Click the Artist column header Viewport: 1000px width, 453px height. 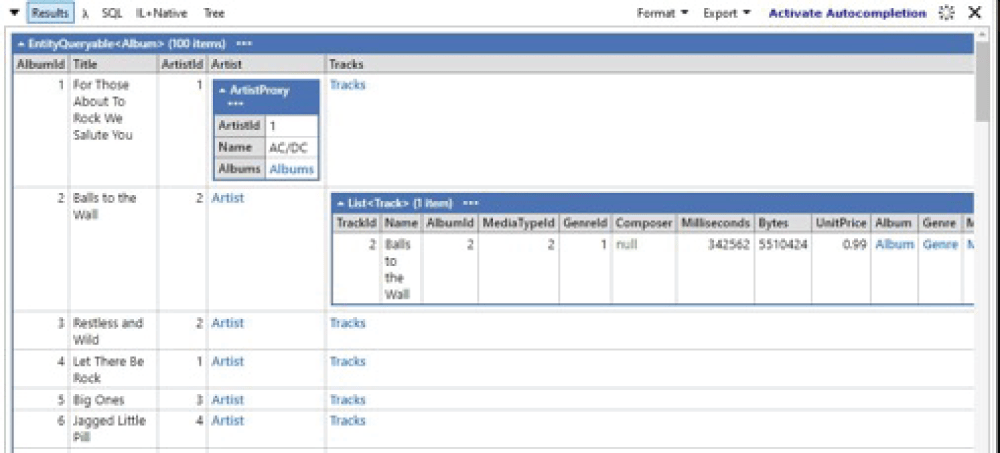267,64
